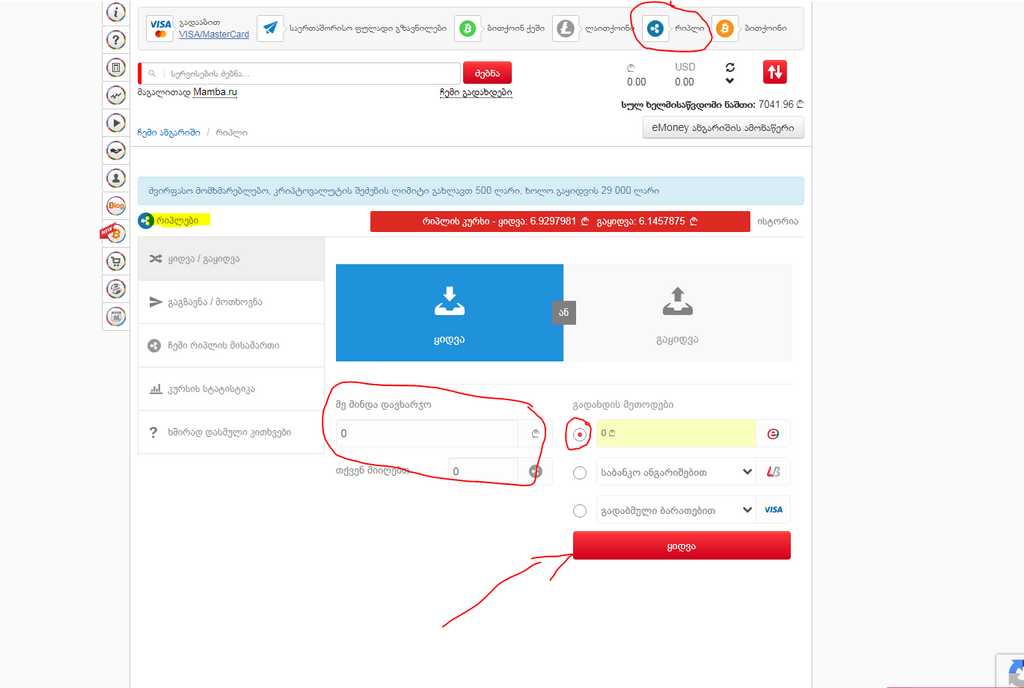The image size is (1024, 688).
Task: Expand the გადაბმული ბარათებით dropdown
Action: coord(675,510)
